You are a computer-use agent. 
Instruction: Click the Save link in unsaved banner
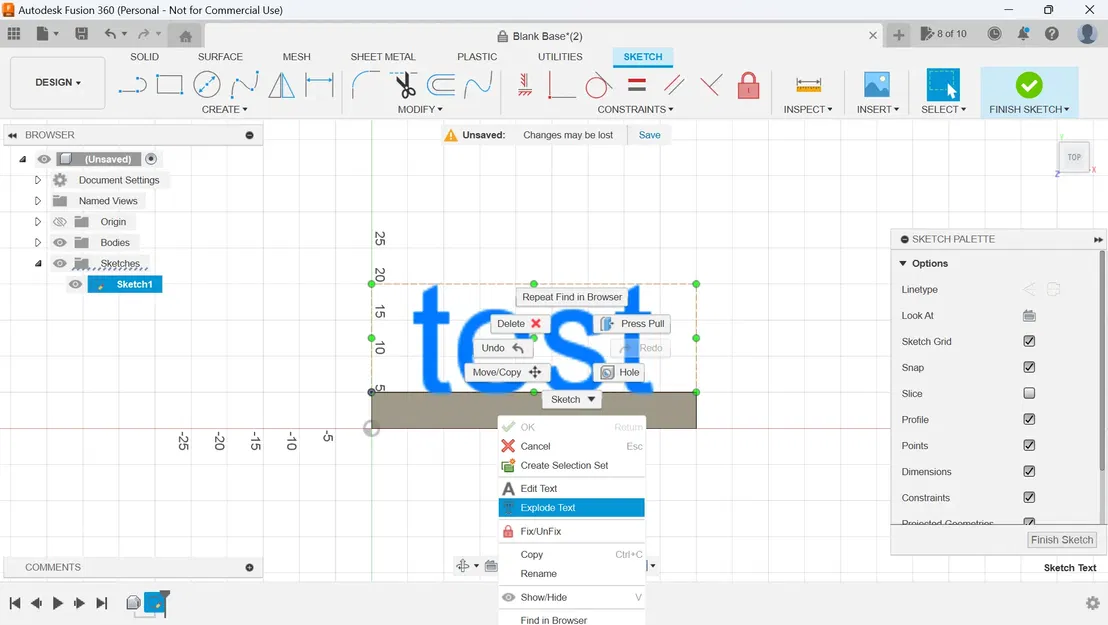click(x=649, y=135)
